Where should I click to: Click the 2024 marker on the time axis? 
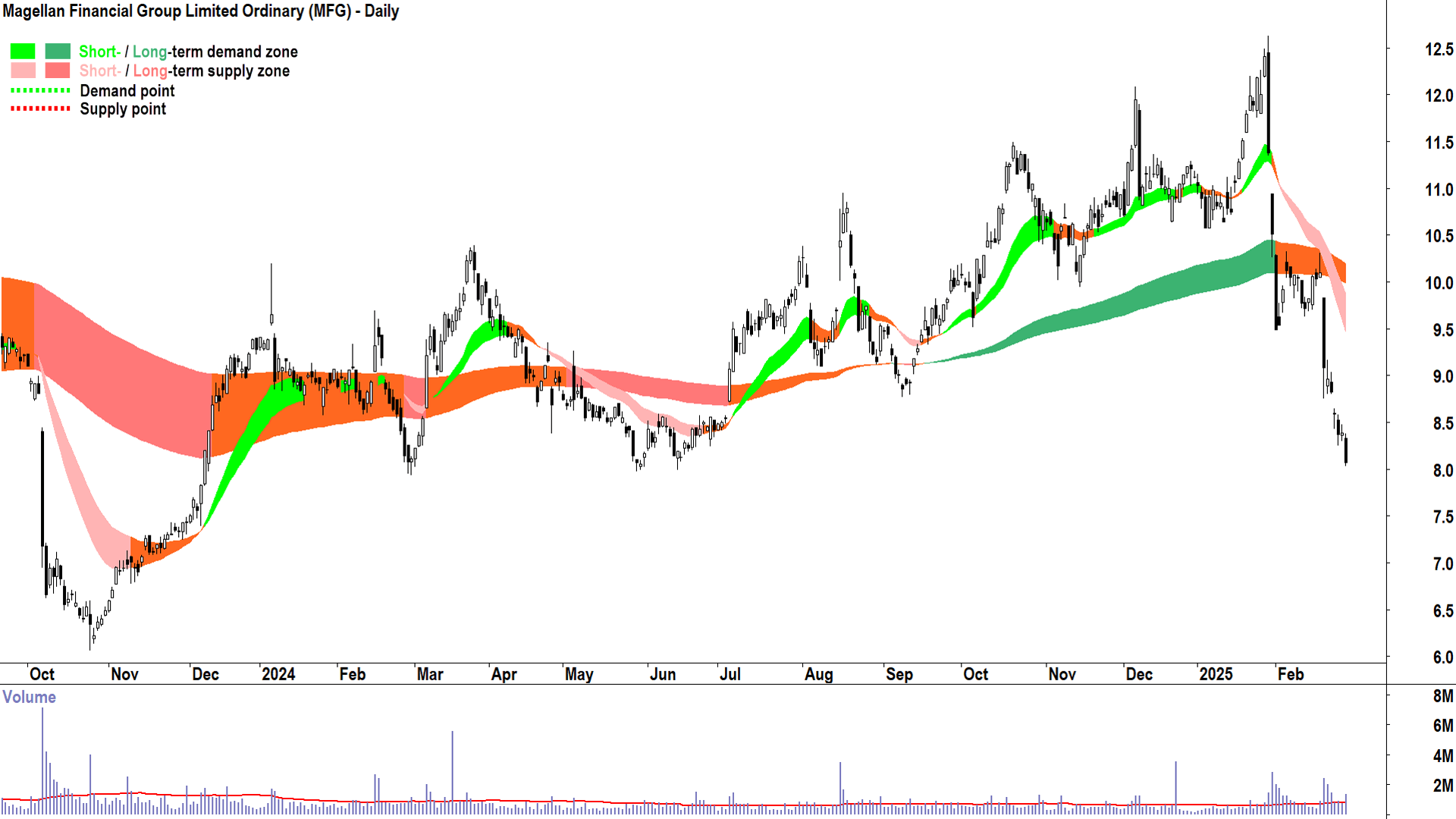(x=278, y=674)
